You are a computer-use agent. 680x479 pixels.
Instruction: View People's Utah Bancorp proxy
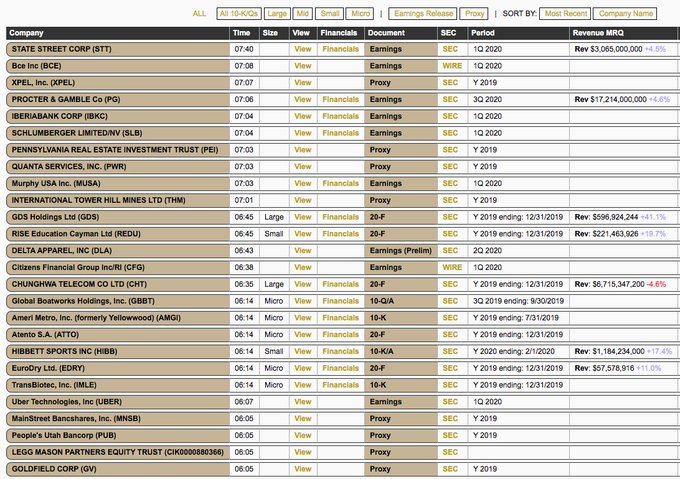coord(303,435)
